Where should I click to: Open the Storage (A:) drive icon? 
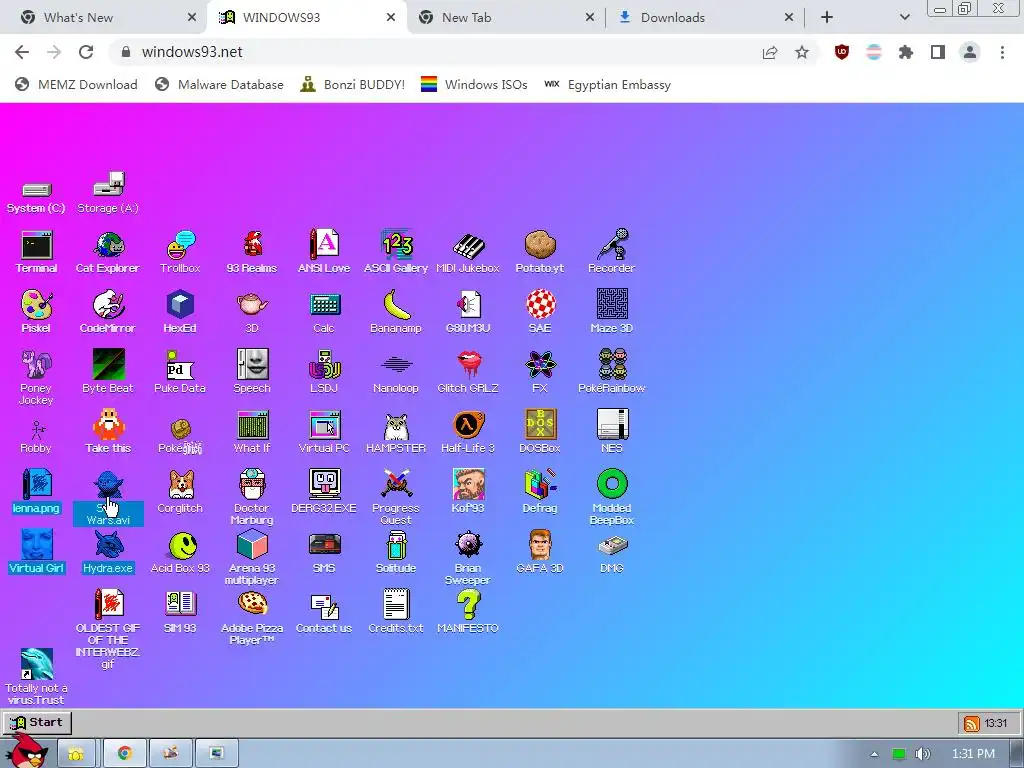(108, 193)
